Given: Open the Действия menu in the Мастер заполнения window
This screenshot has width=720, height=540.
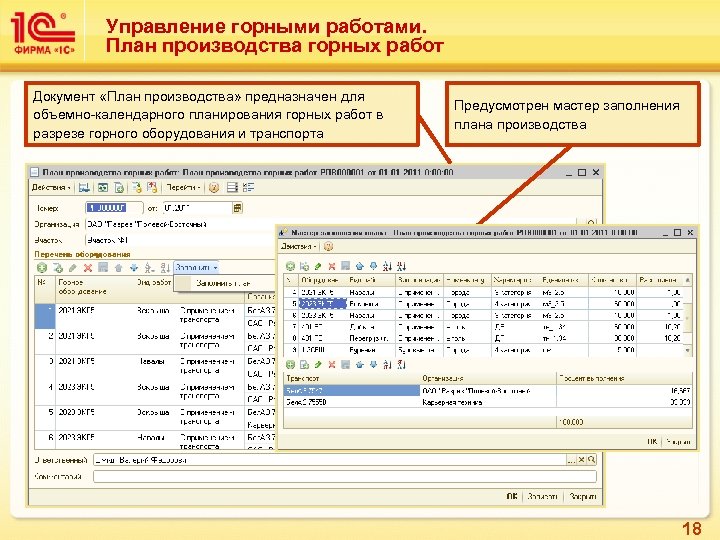Looking at the screenshot, I should [298, 247].
